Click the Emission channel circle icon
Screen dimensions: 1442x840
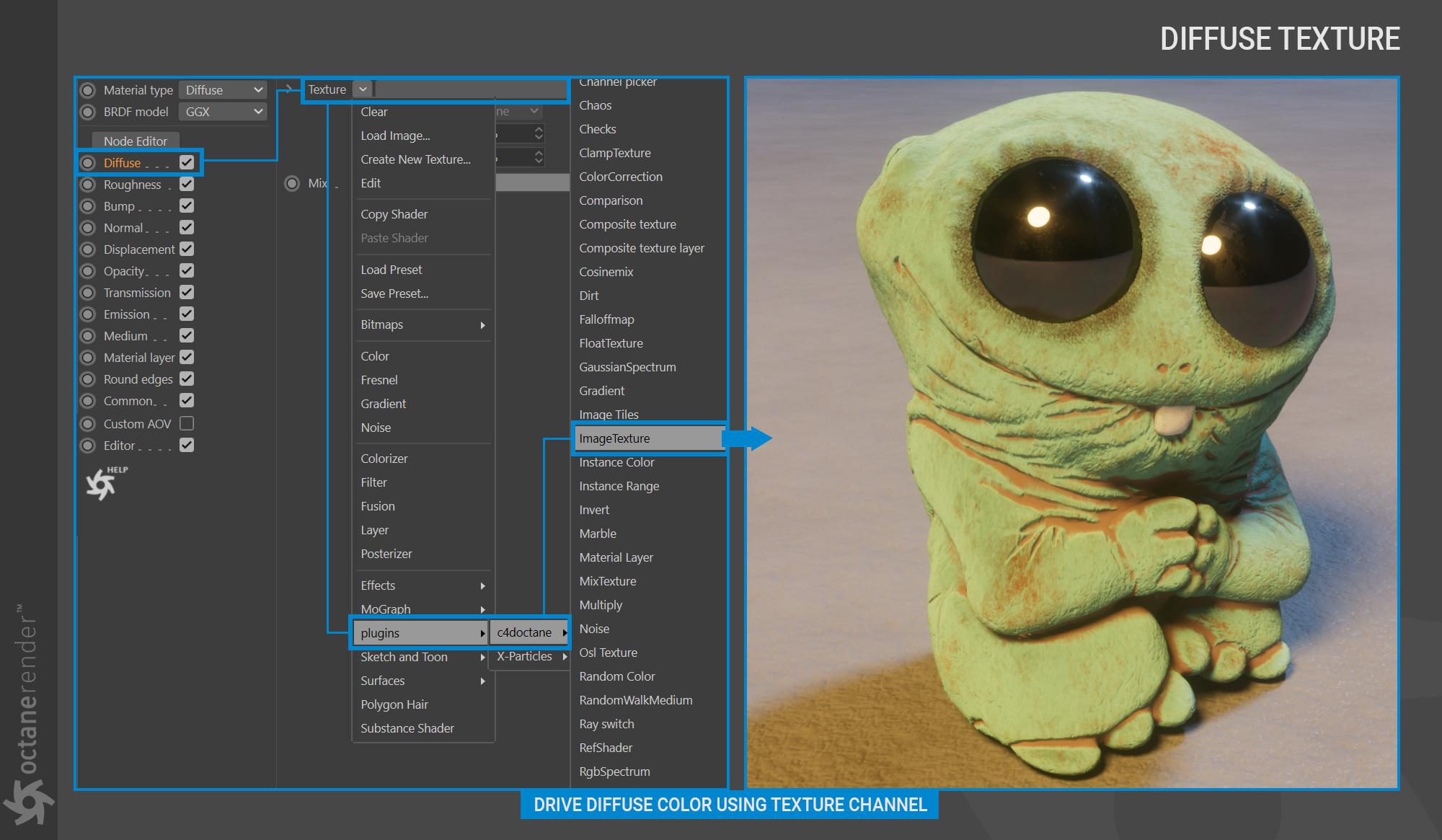(x=88, y=314)
